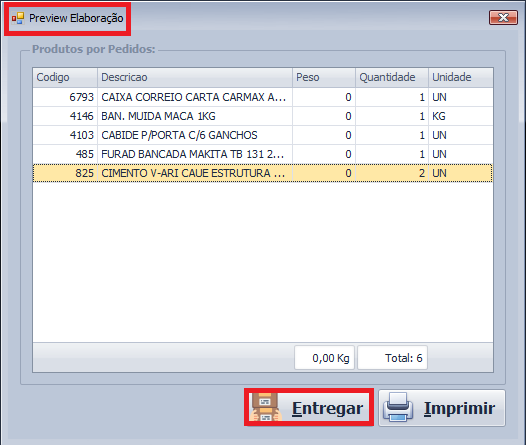Select the CABIDE P/PORTA C/6 GANCHOS row
This screenshot has width=526, height=445.
pyautogui.click(x=263, y=135)
